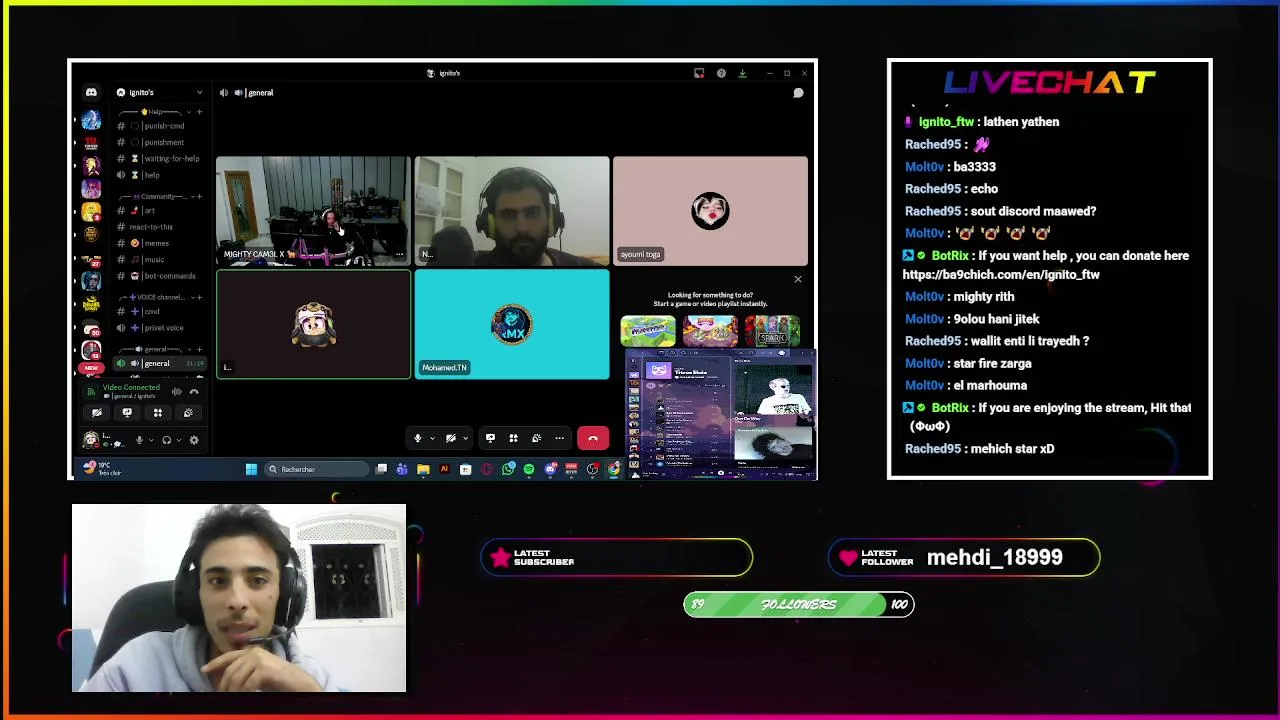Mute microphone in user panel
Screen dimensions: 1280x720
point(139,440)
